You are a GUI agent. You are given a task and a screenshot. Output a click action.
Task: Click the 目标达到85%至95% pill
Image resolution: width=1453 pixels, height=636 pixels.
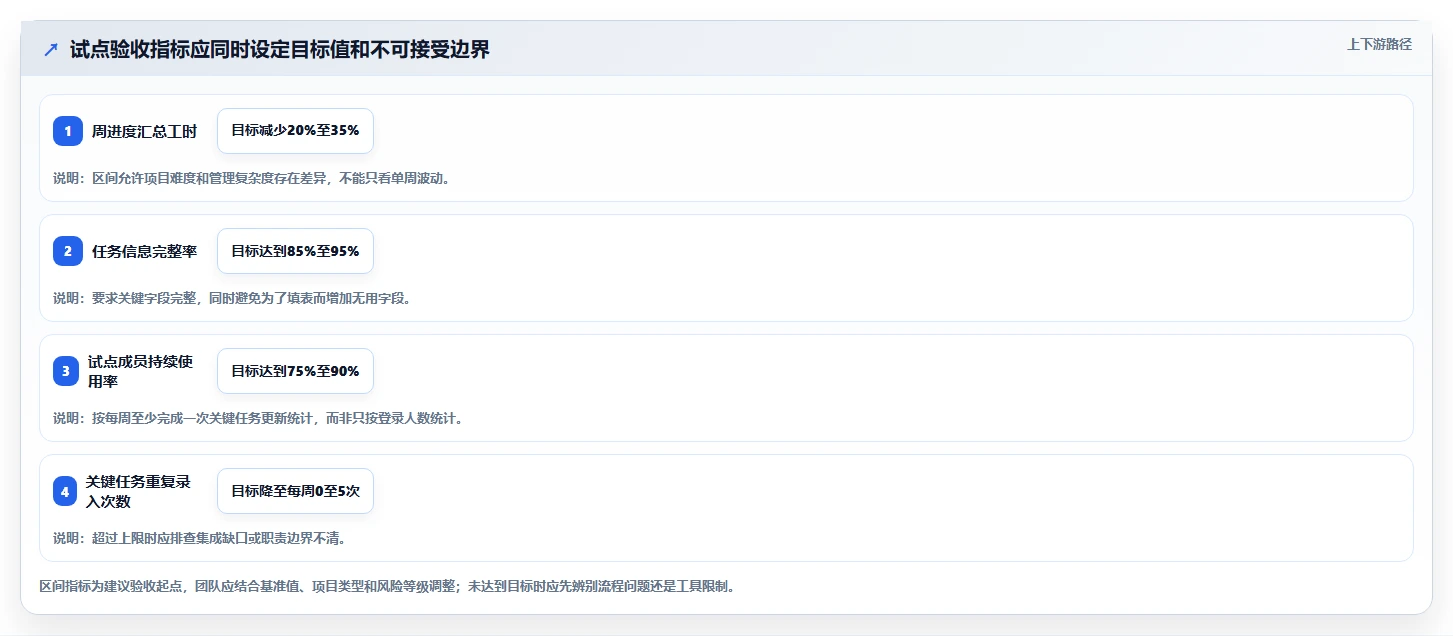coord(295,251)
